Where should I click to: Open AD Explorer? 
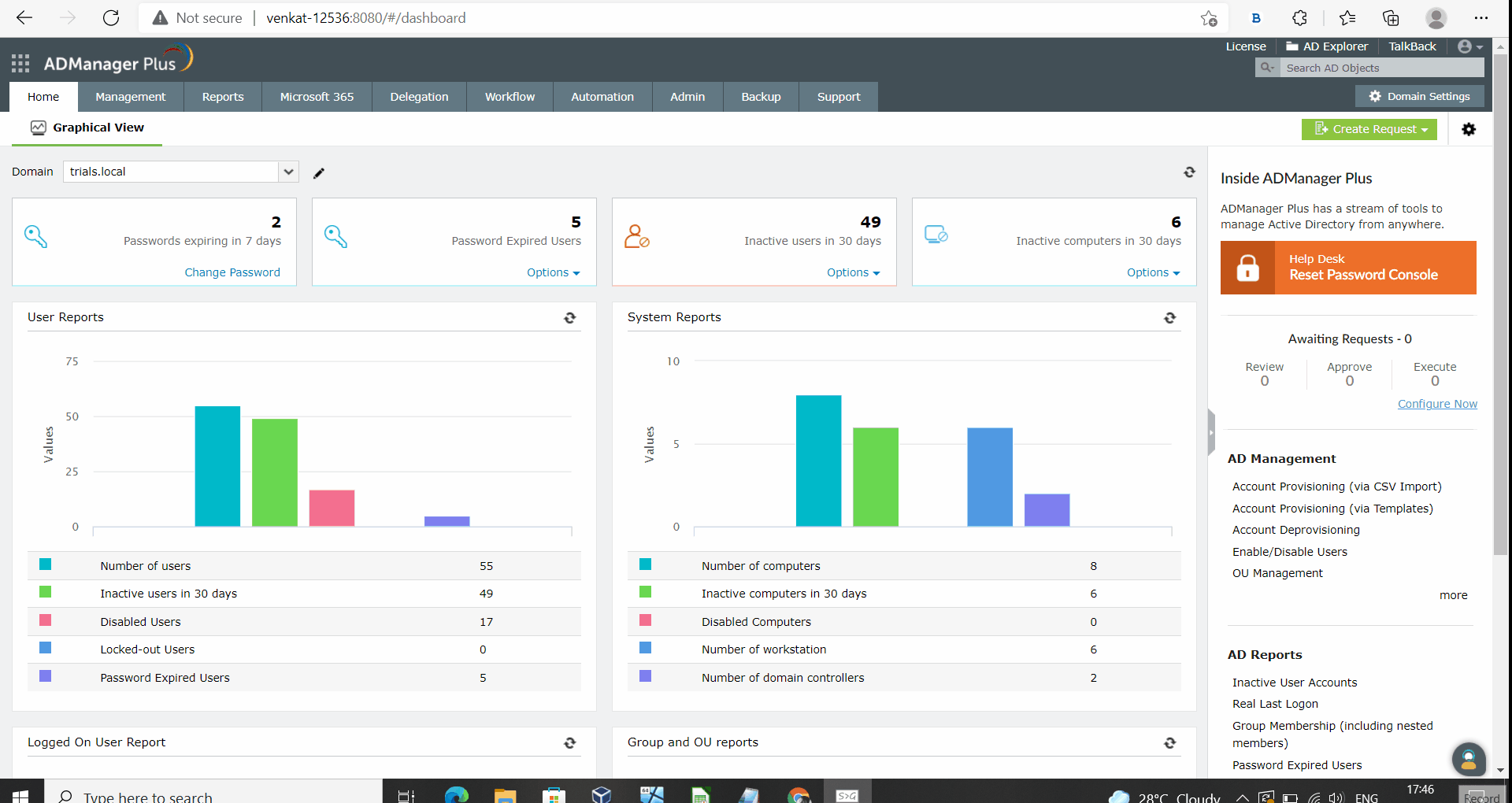(x=1327, y=46)
